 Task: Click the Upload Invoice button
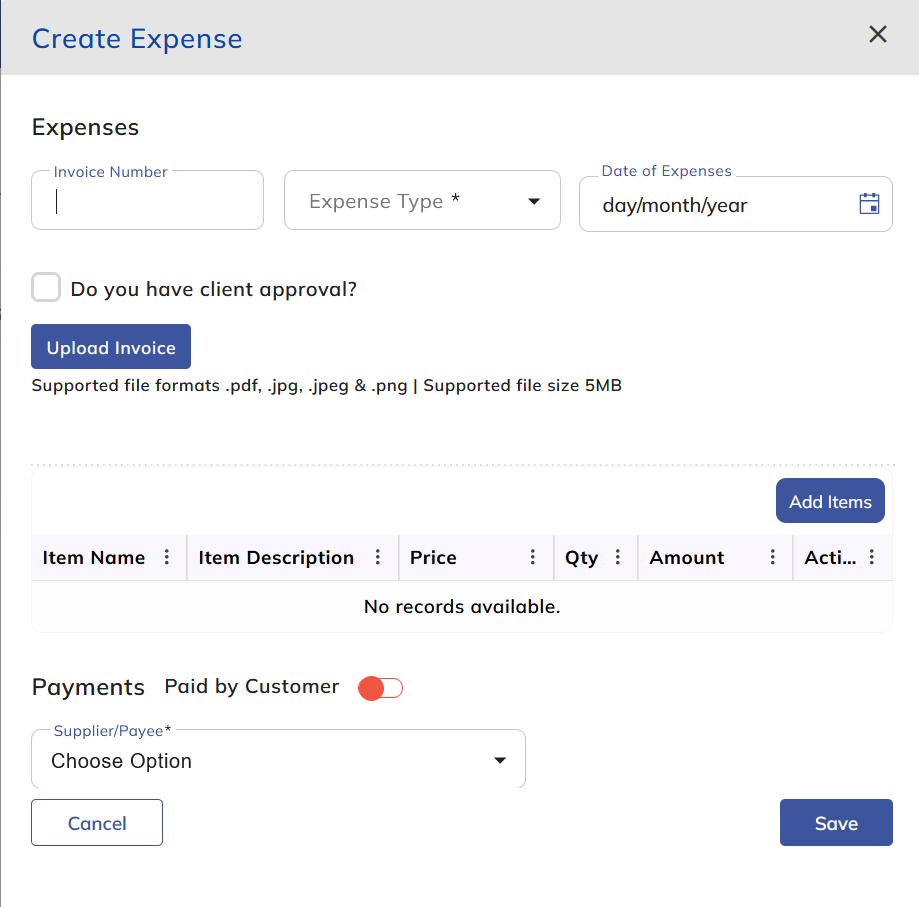[x=111, y=348]
